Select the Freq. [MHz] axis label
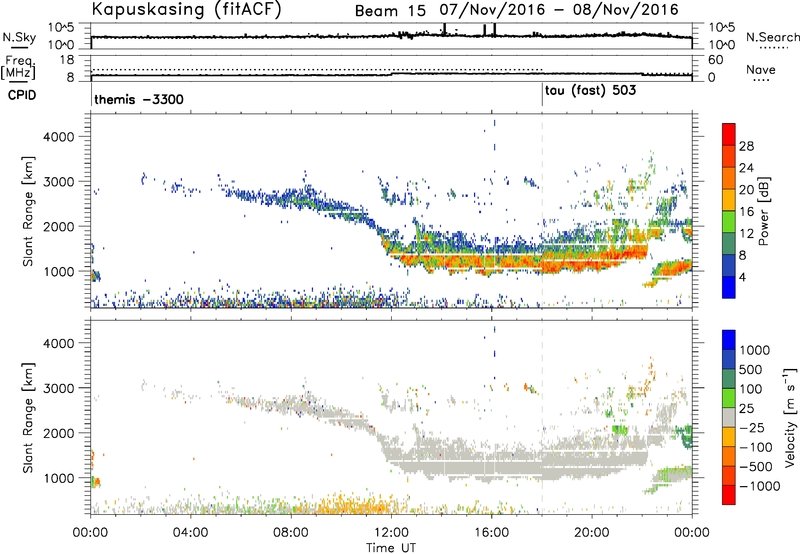 point(19,67)
